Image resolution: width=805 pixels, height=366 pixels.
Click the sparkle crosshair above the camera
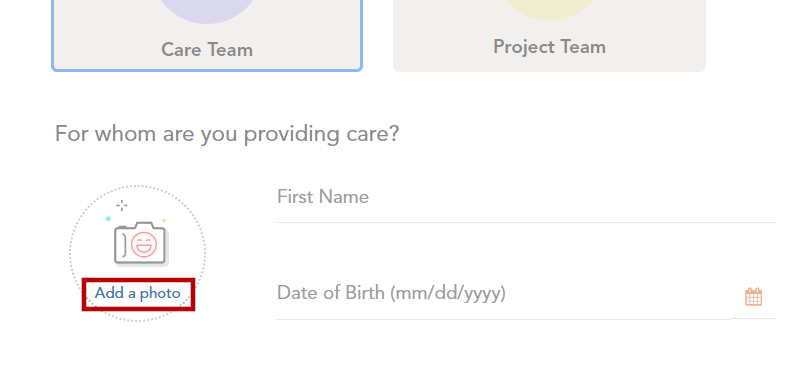coord(122,205)
